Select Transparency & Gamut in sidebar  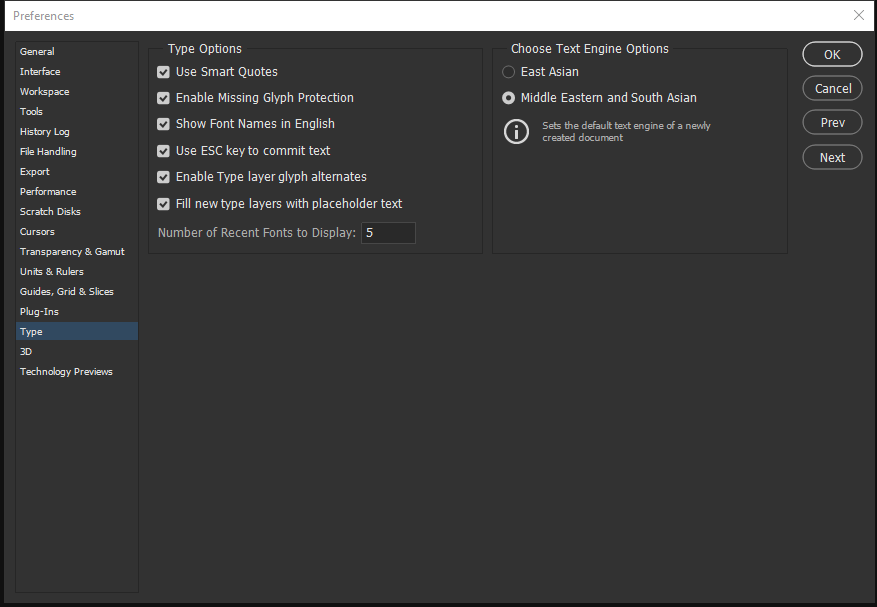pos(72,252)
